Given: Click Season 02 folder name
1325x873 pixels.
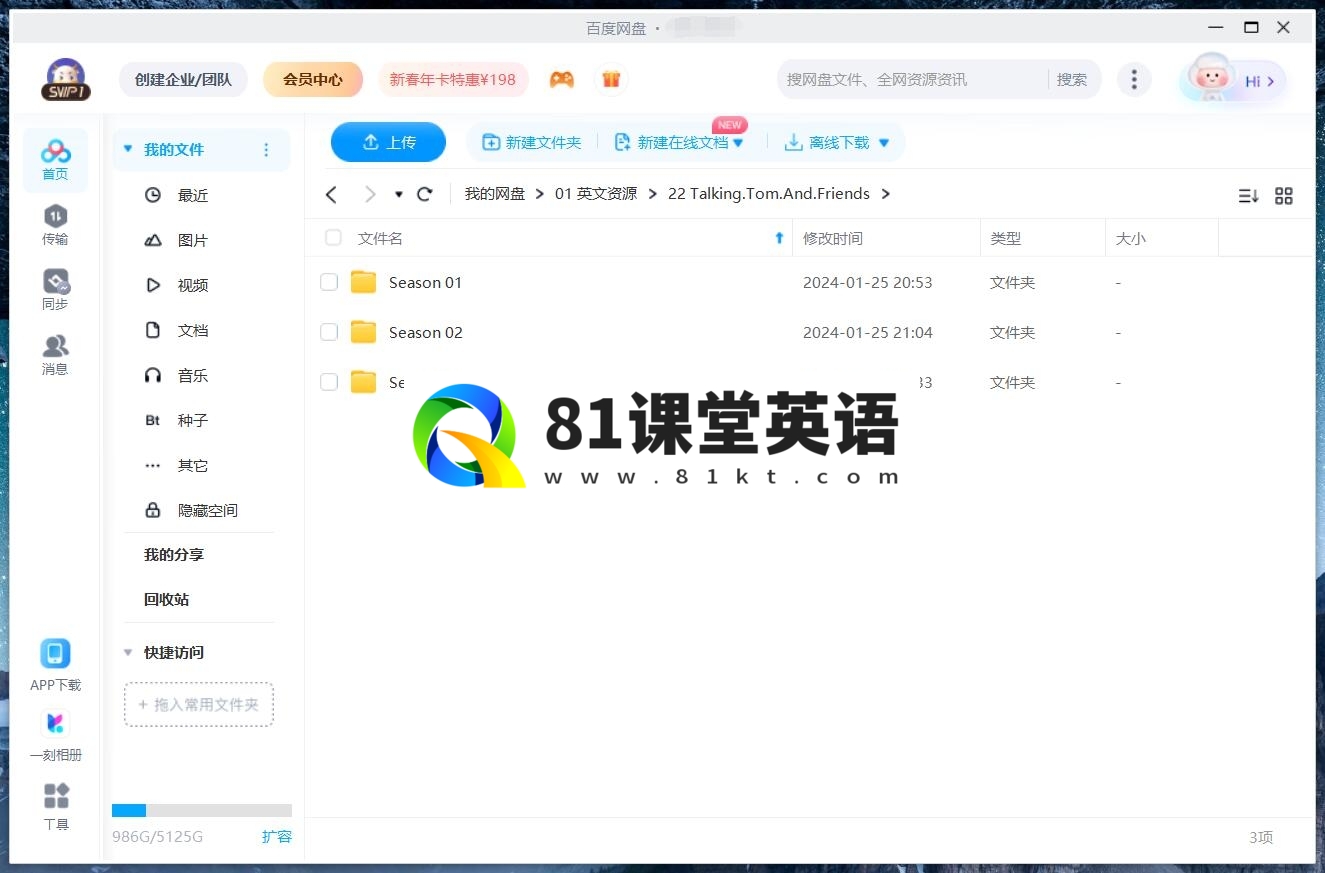Looking at the screenshot, I should 426,332.
